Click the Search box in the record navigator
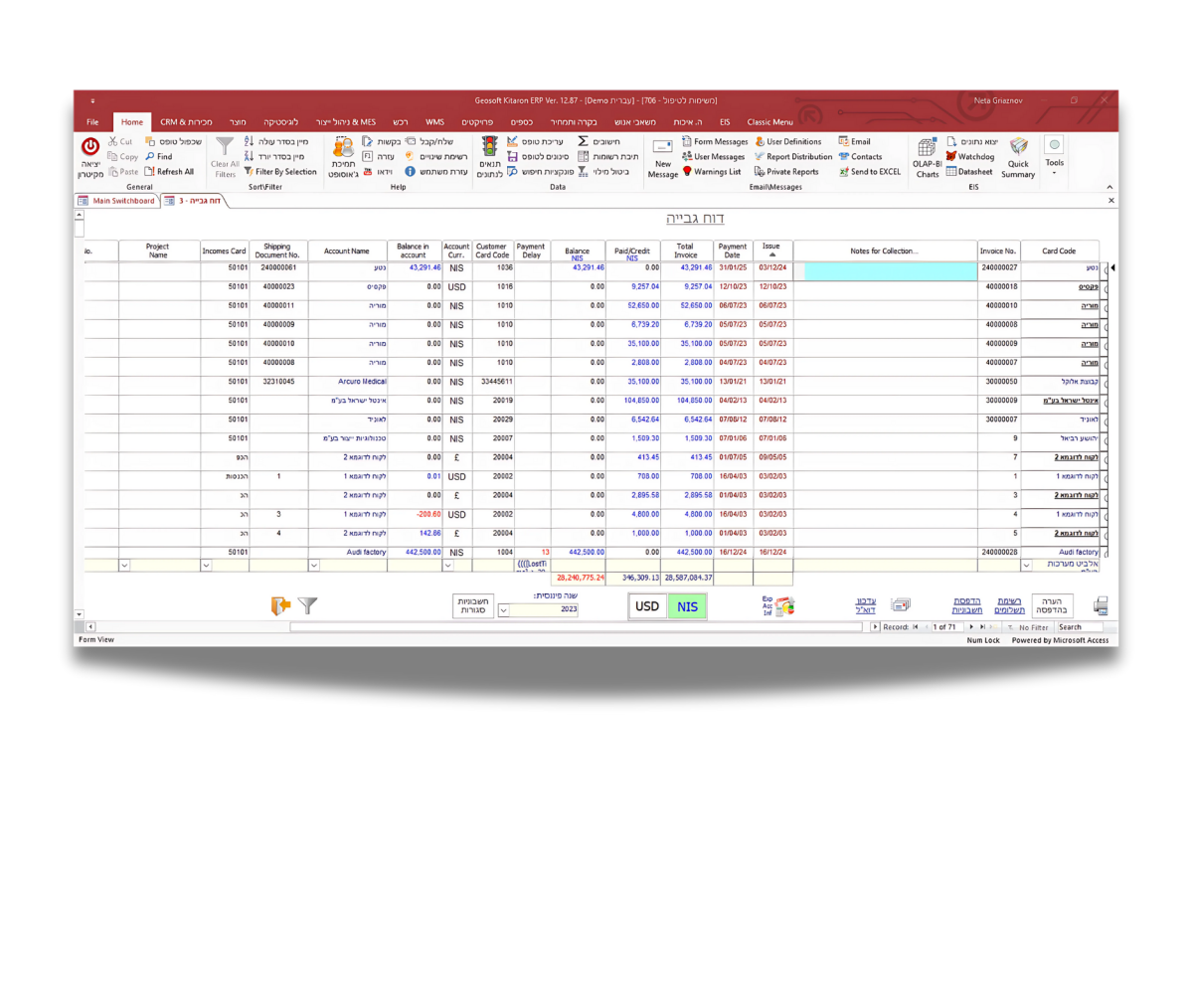Viewport: 1193px width, 1008px height. (x=1079, y=627)
